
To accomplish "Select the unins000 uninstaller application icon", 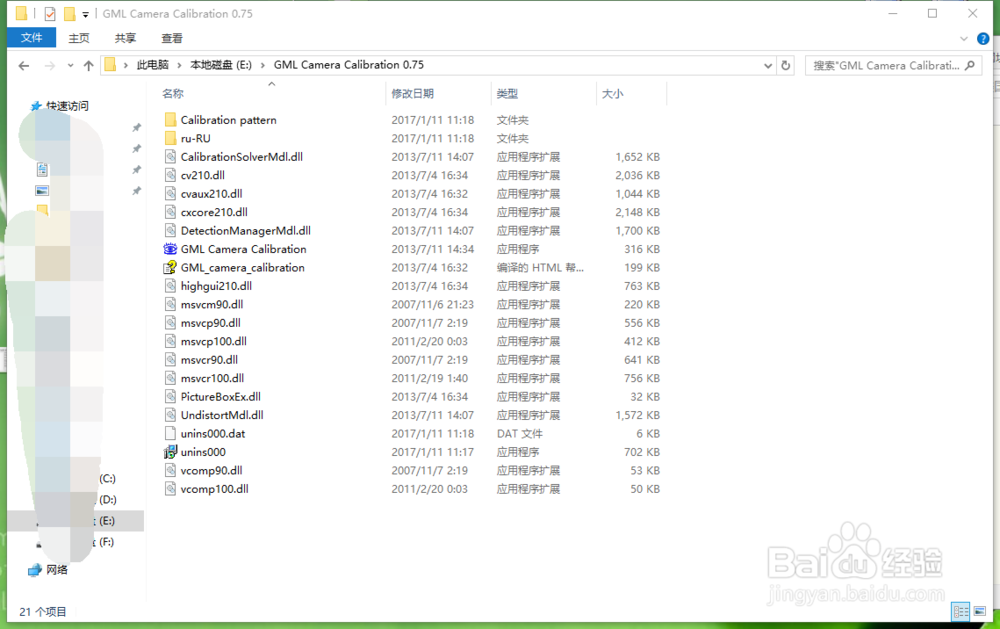I will pos(170,452).
